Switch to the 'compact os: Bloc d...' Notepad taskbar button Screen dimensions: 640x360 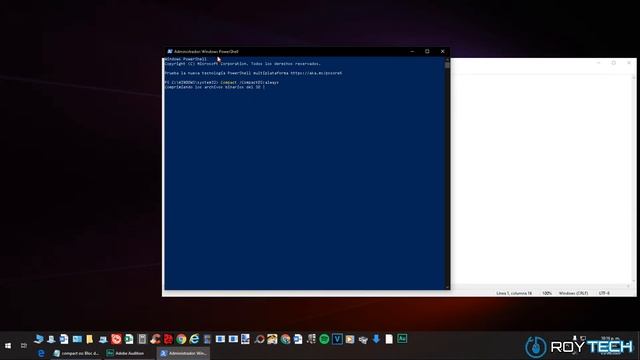pos(76,353)
